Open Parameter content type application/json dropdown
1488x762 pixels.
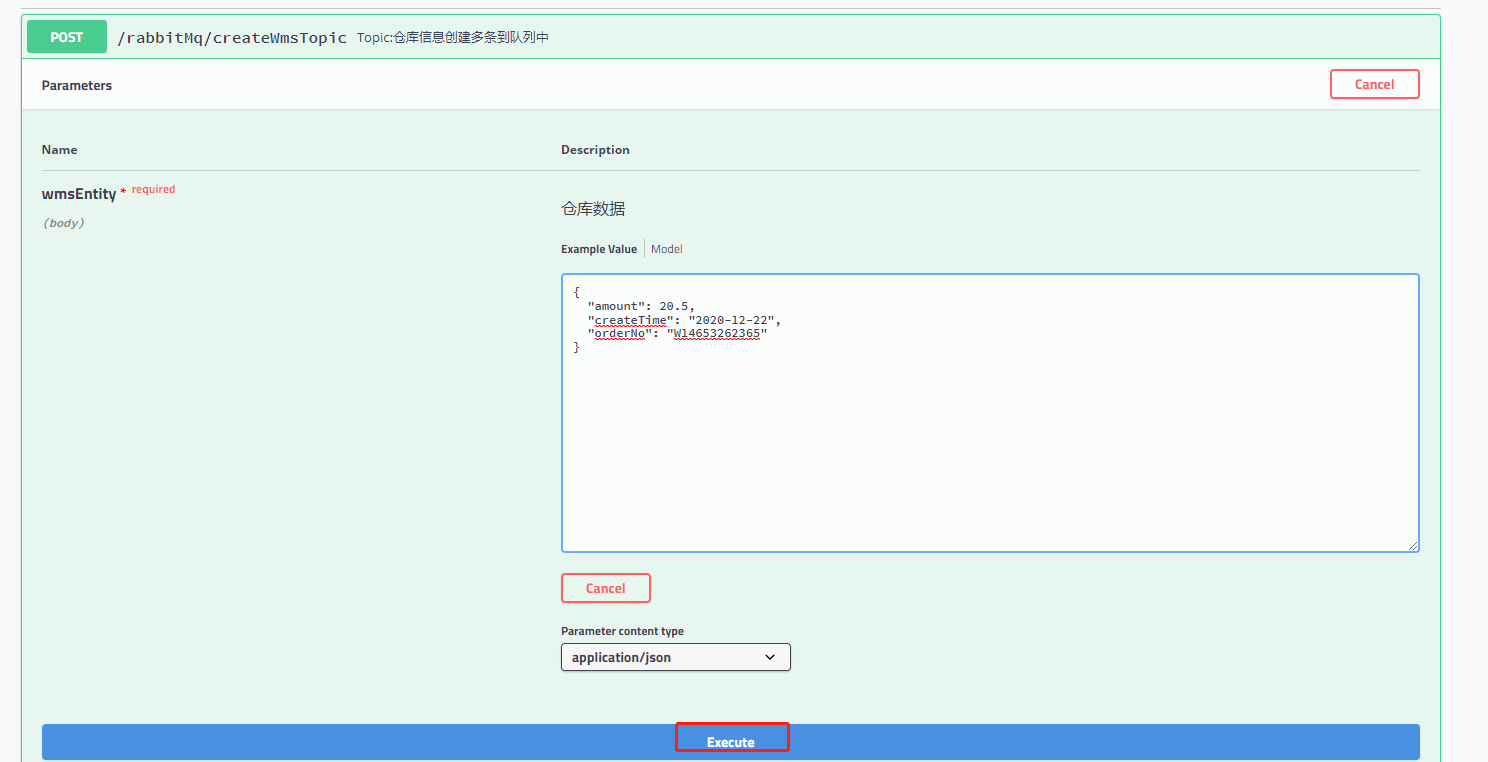point(675,657)
